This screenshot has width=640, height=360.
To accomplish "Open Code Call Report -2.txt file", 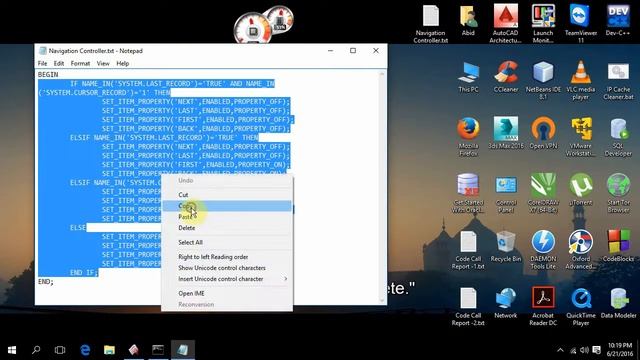I will tap(468, 306).
